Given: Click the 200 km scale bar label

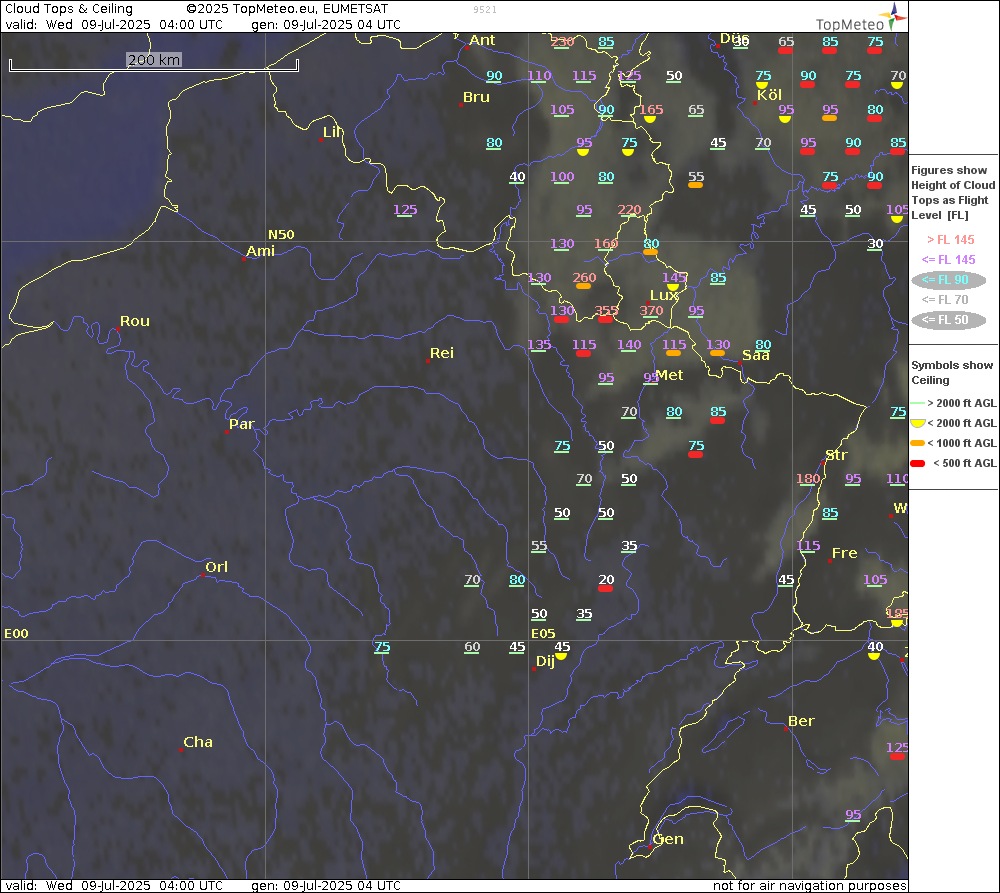Looking at the screenshot, I should 154,60.
